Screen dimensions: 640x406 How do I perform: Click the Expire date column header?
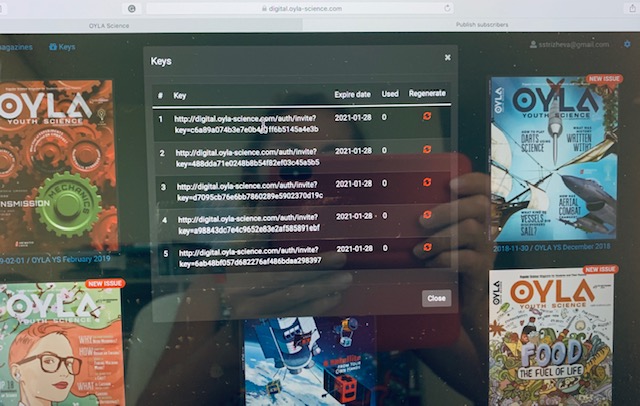click(x=352, y=94)
